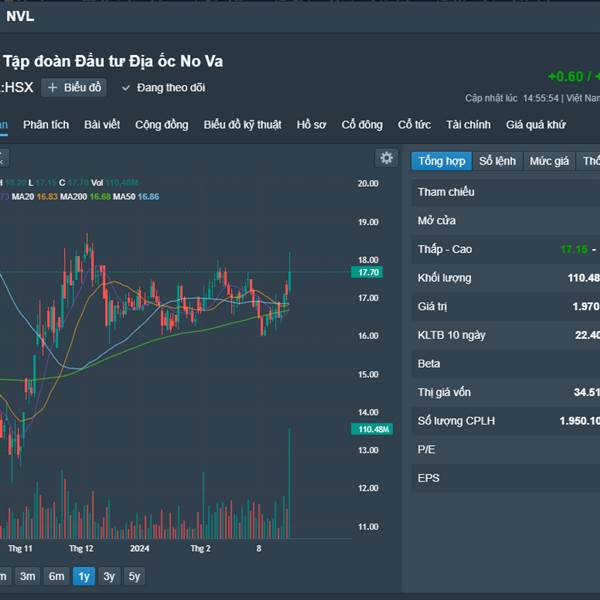Open the Biểu đồ kỹ thuật tab
The height and width of the screenshot is (600, 600).
pos(242,125)
